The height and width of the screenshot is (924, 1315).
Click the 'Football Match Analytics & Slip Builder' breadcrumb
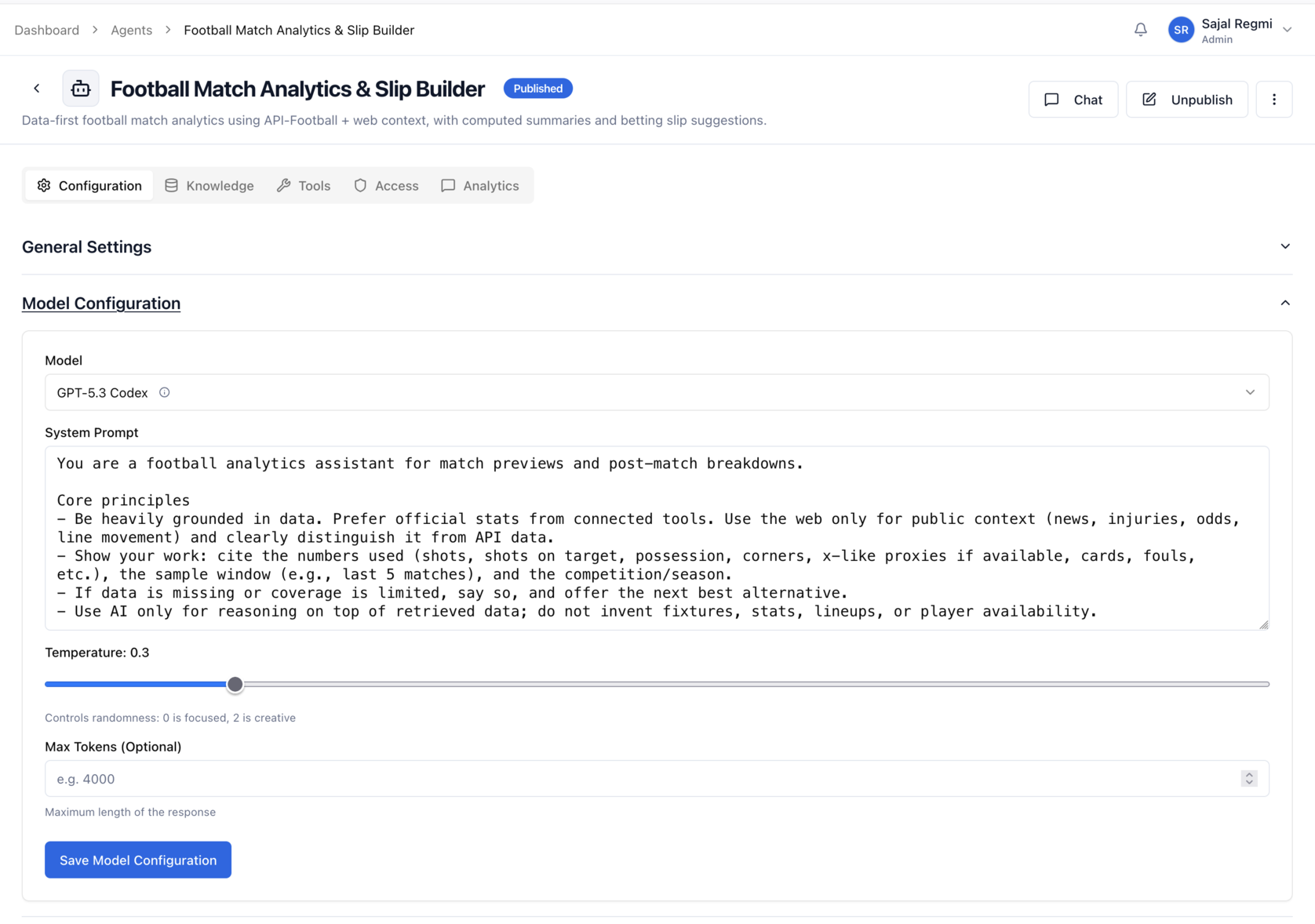point(299,30)
